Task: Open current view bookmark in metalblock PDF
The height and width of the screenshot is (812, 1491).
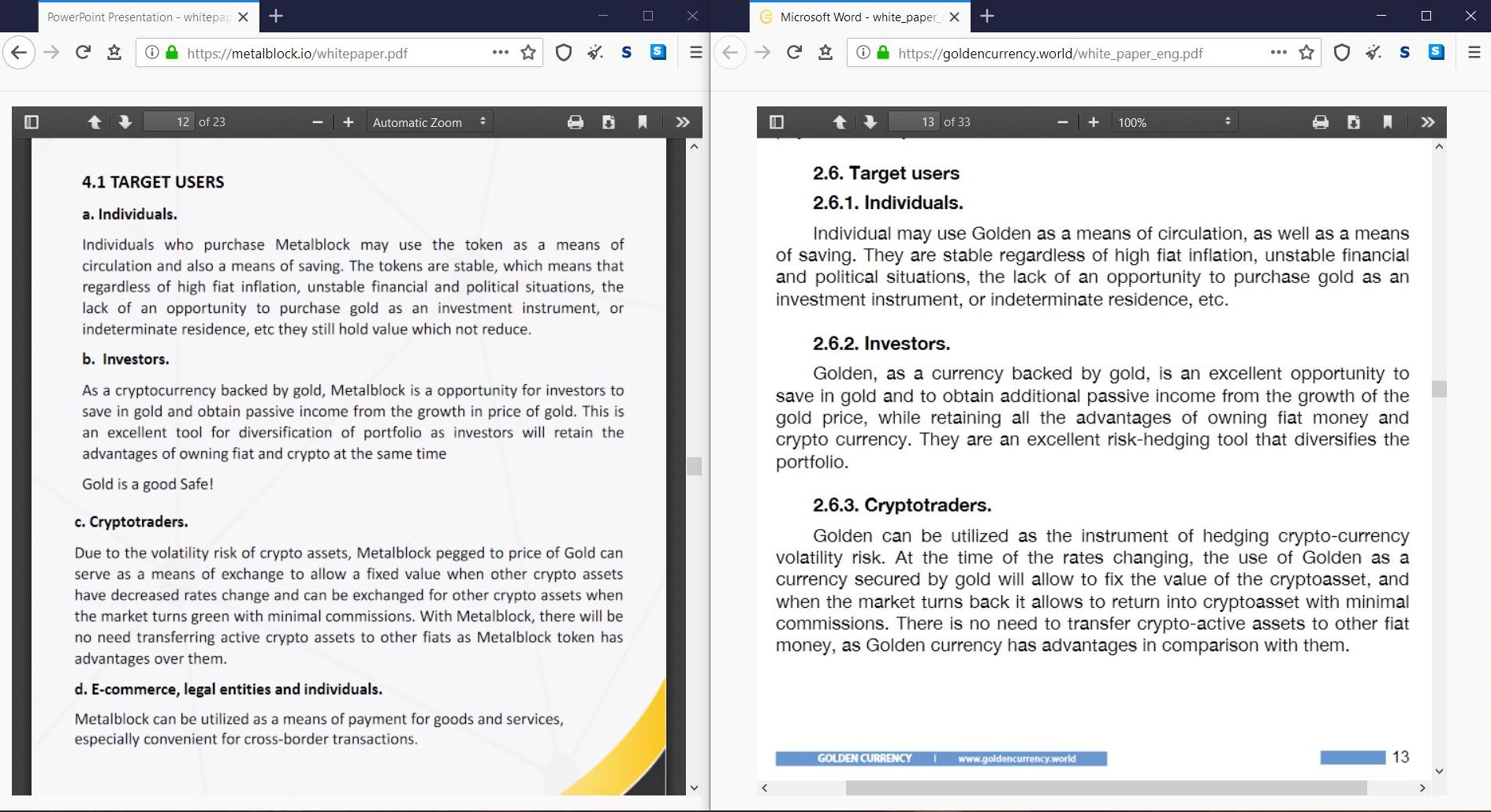Action: pos(643,122)
